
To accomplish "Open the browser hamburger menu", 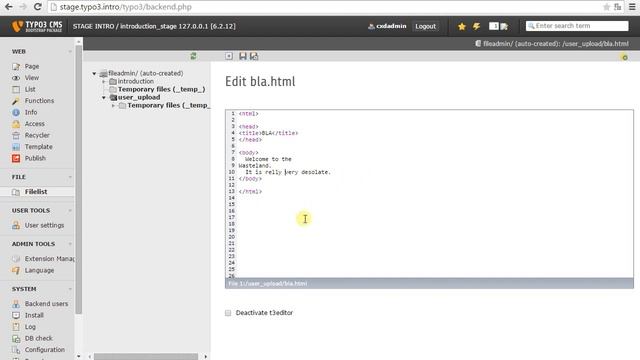I will click(x=632, y=7).
